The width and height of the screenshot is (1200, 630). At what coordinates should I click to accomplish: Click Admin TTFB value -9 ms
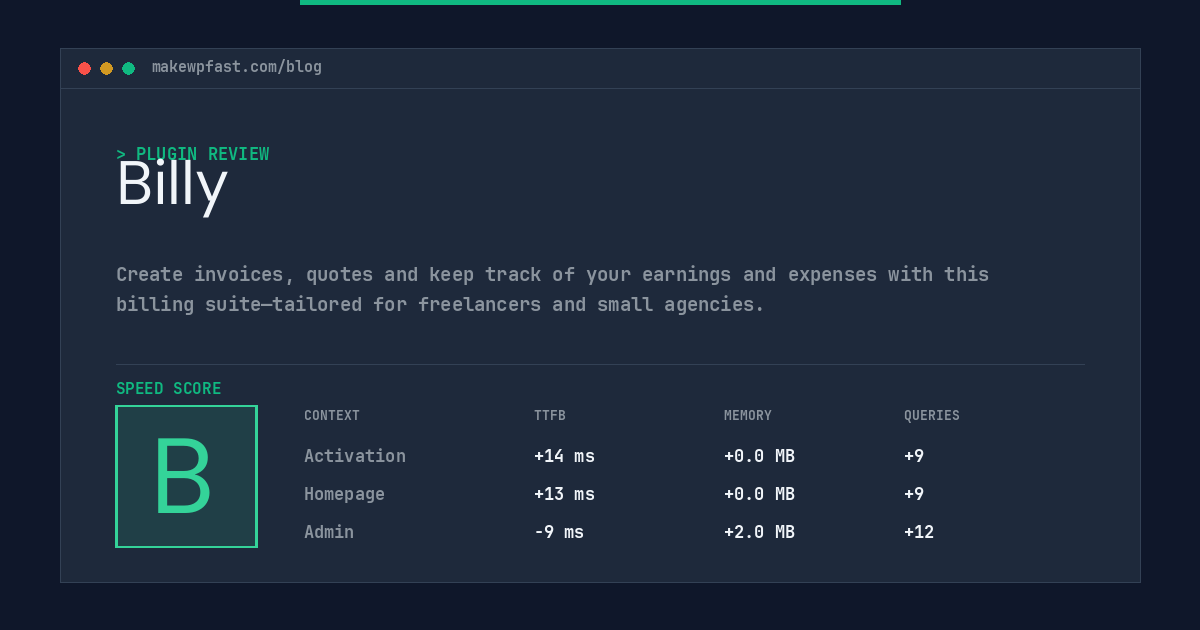coord(559,532)
